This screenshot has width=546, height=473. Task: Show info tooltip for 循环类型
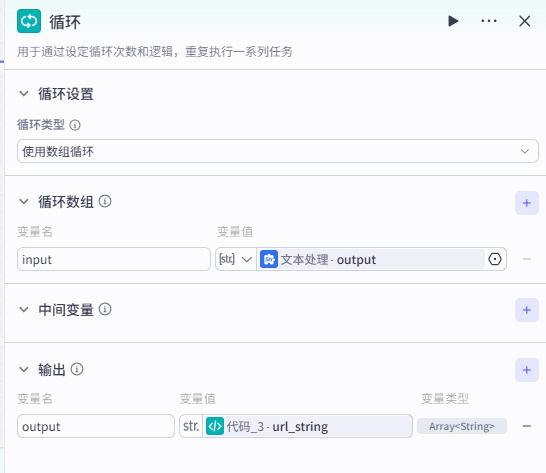click(x=75, y=125)
